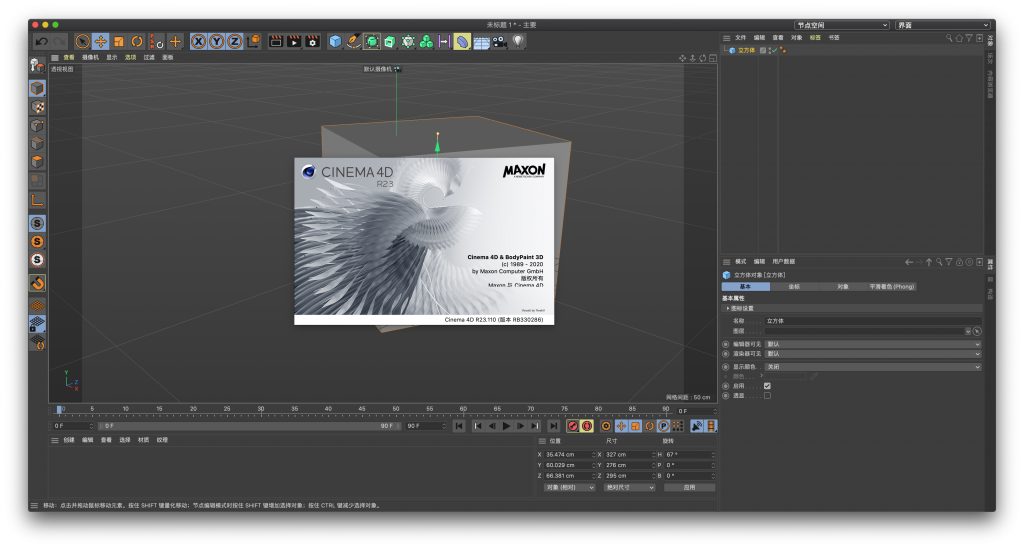Viewport: 1024px width, 549px height.
Task: Open the Subdivision Surface generators icon
Action: tap(372, 41)
